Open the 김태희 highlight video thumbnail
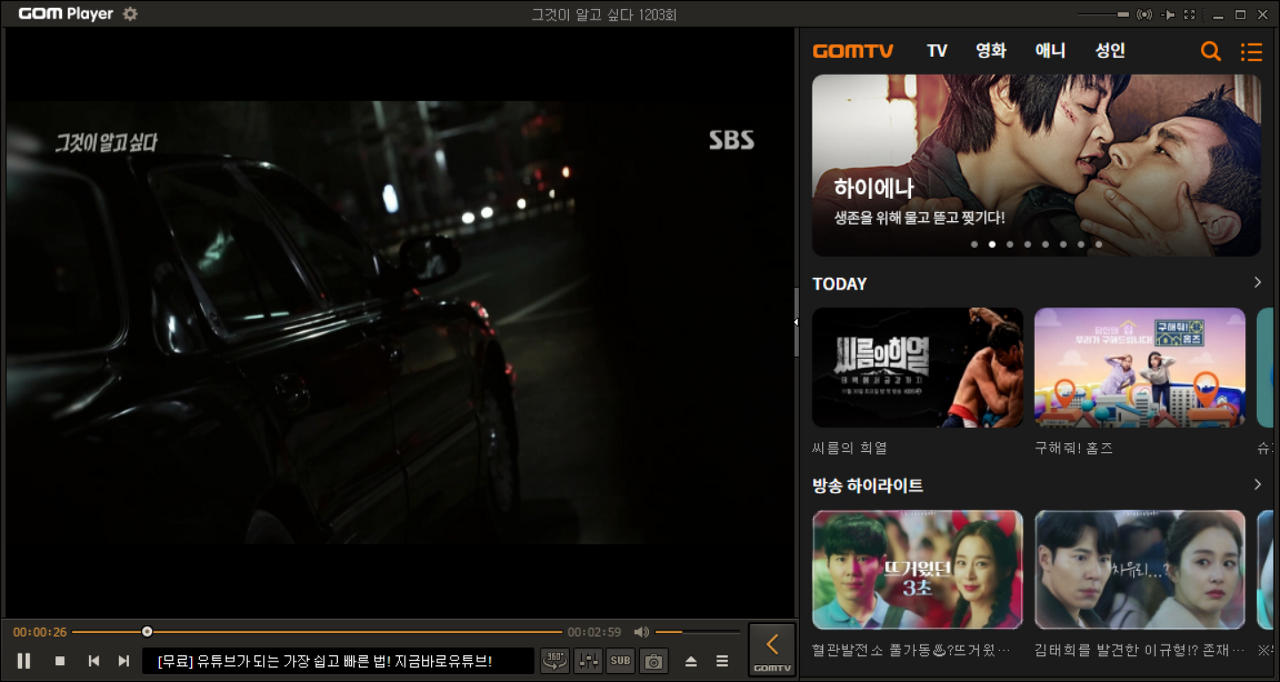The image size is (1280, 682). coord(1140,570)
